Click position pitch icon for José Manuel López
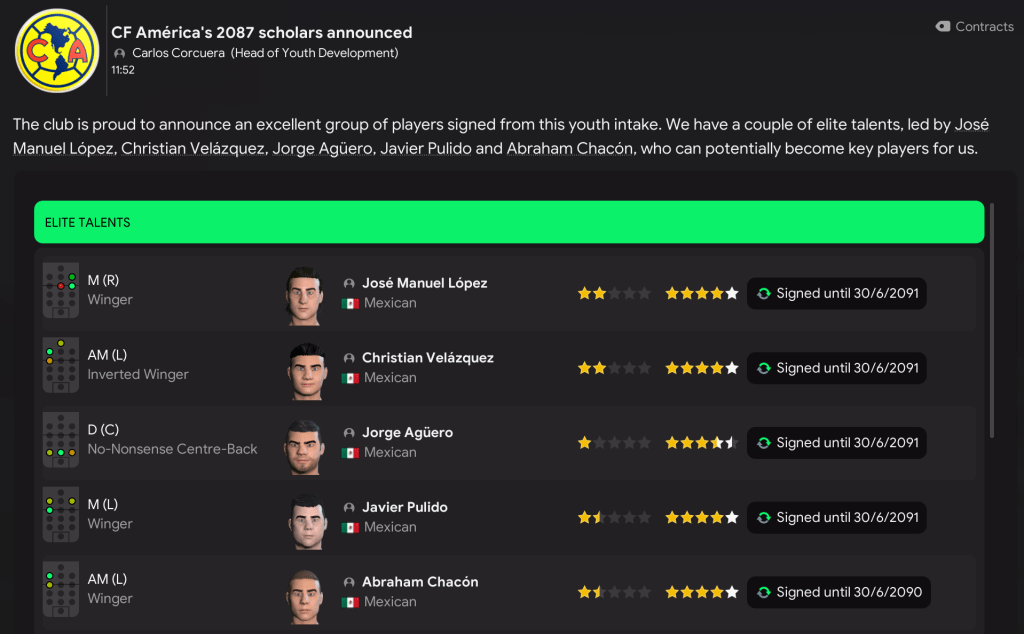Image resolution: width=1024 pixels, height=634 pixels. (x=61, y=291)
